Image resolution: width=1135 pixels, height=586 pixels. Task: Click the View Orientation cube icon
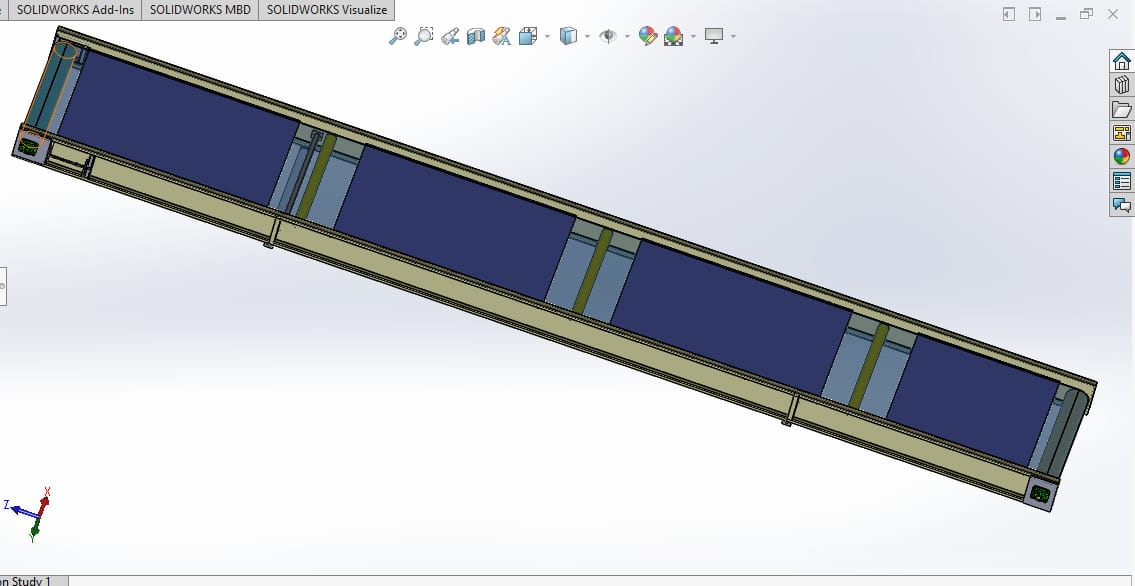click(528, 35)
